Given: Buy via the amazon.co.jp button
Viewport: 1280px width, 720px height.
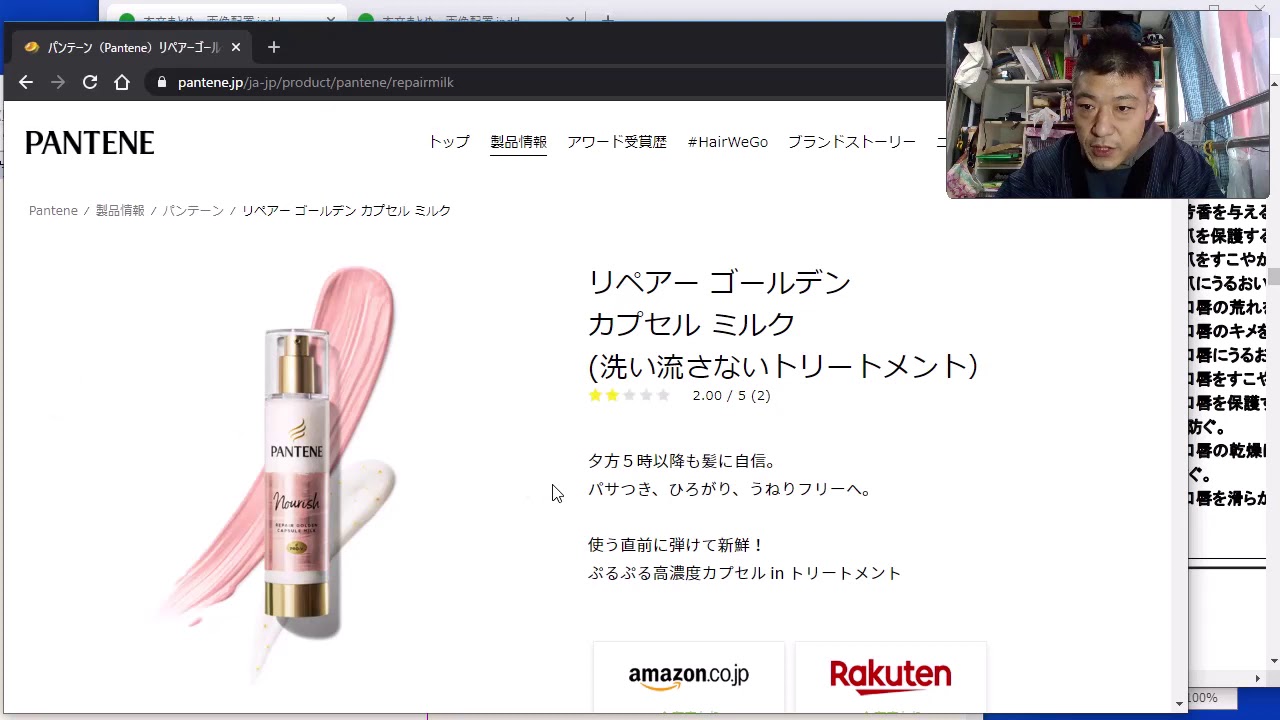Looking at the screenshot, I should pos(689,677).
